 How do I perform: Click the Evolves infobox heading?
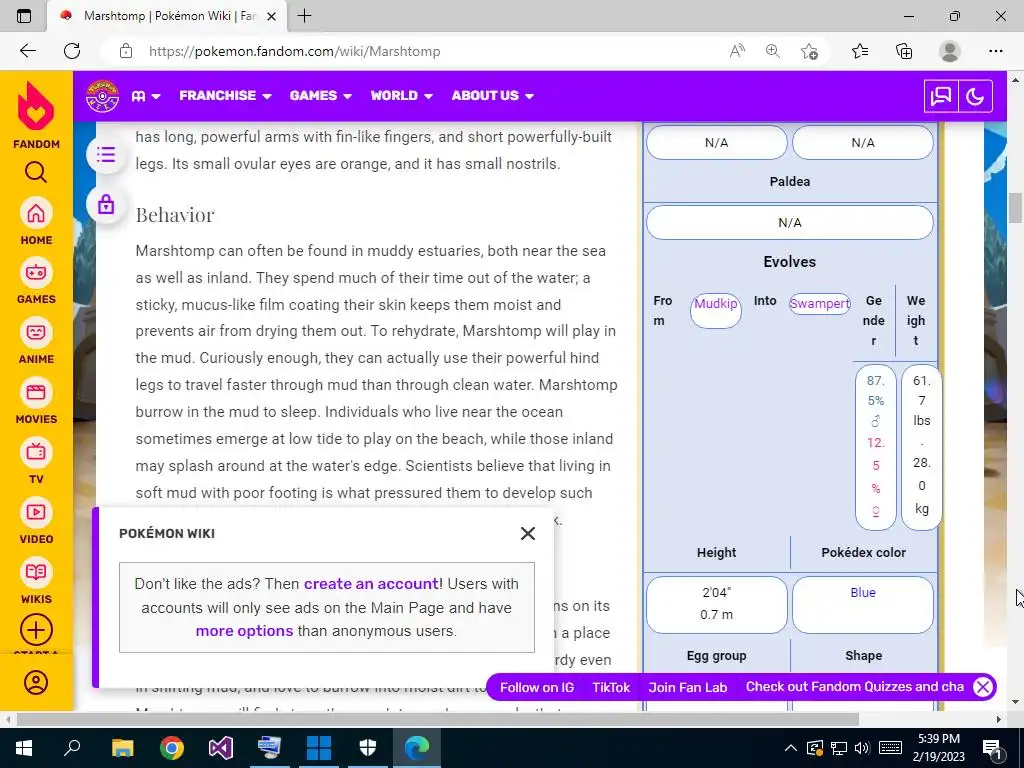tap(790, 262)
